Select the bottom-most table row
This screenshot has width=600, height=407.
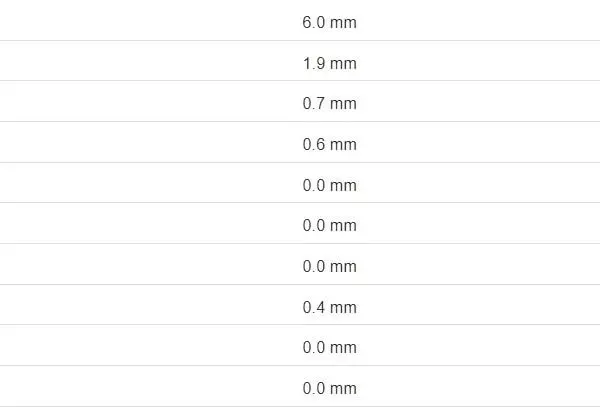(x=150, y=388)
